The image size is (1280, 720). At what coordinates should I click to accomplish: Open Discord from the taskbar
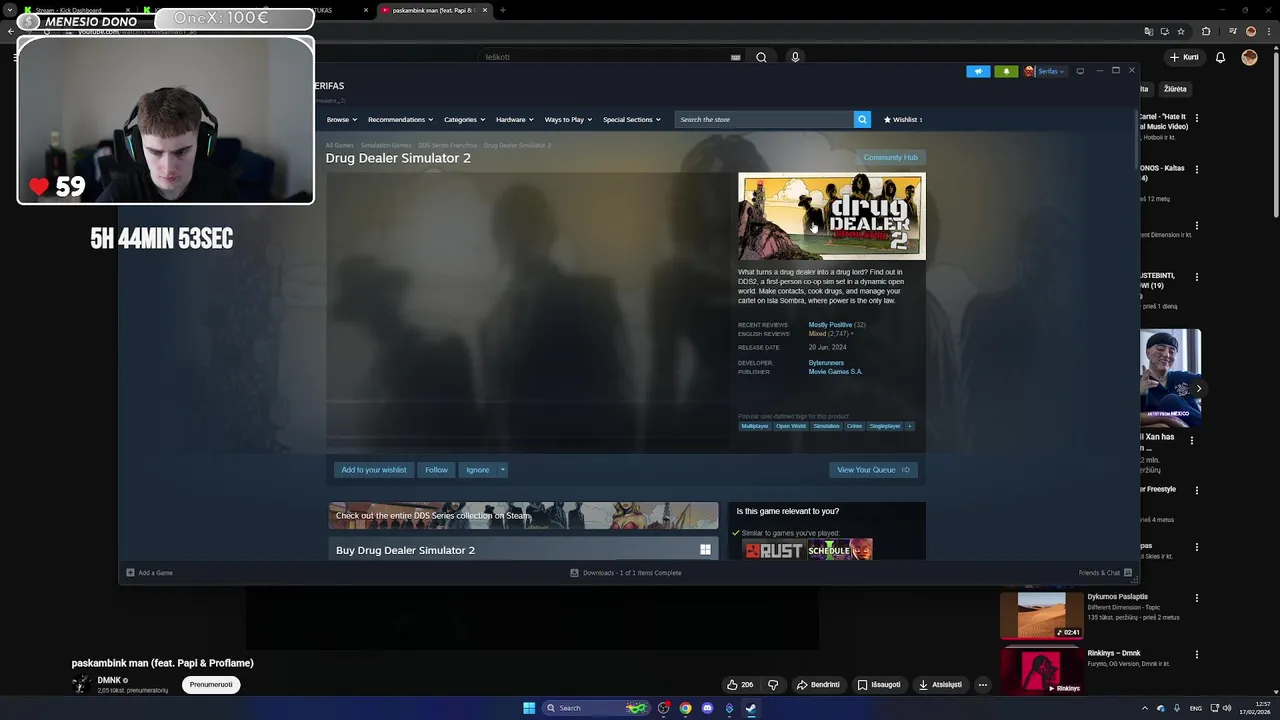click(x=707, y=708)
